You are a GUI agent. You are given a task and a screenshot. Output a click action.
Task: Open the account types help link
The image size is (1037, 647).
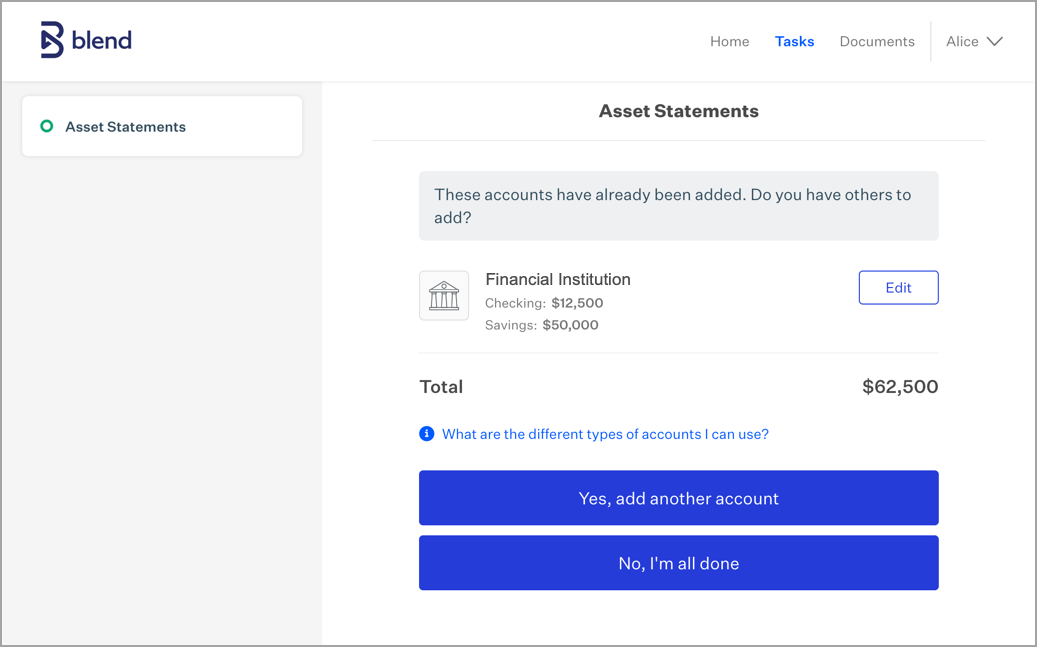point(605,434)
